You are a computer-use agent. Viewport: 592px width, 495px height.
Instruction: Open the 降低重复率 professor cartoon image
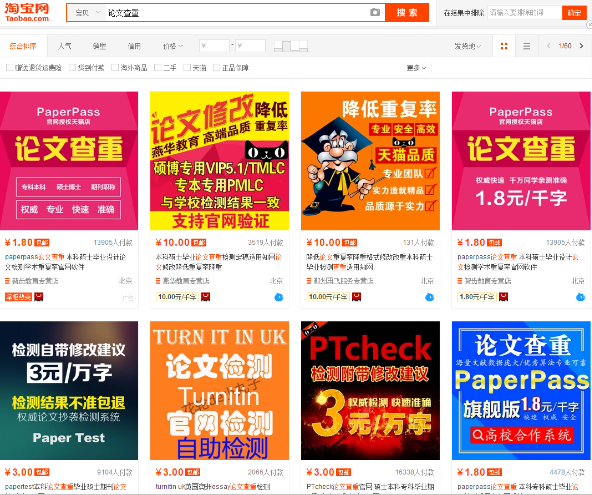[370, 161]
